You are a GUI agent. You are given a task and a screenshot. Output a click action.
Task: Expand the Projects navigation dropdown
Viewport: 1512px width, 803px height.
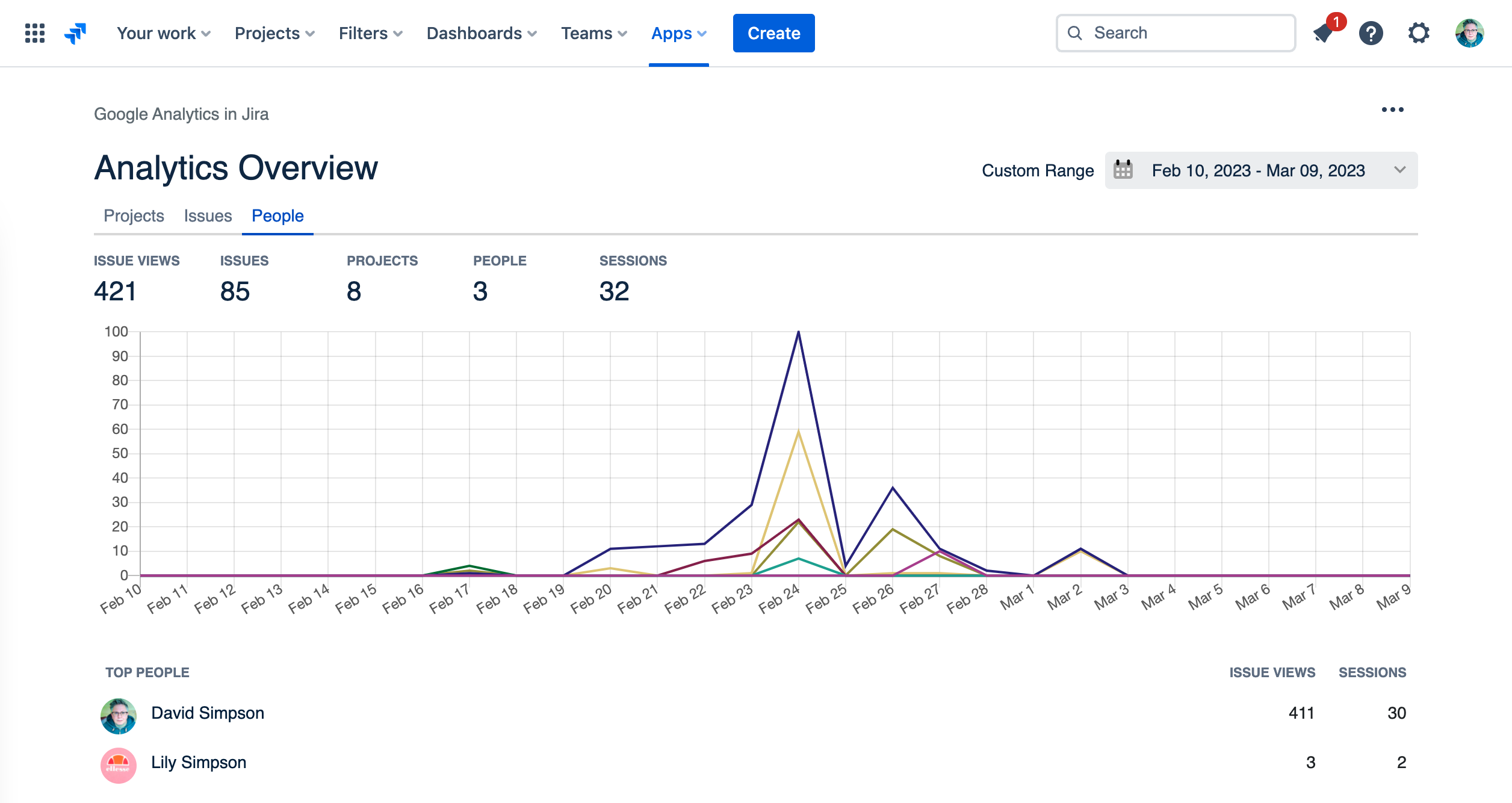[274, 33]
